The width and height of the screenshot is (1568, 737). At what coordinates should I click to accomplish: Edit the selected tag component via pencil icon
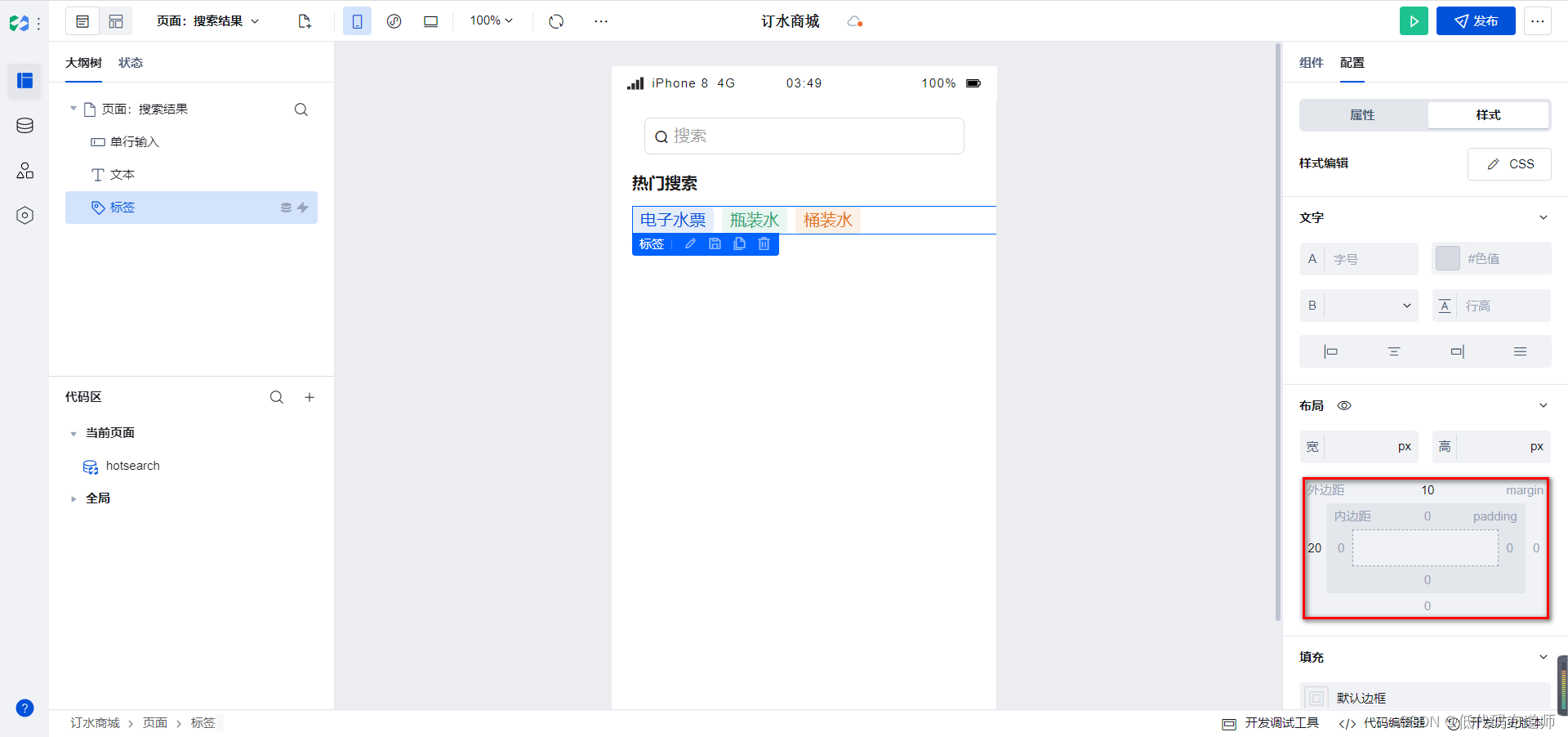click(690, 243)
